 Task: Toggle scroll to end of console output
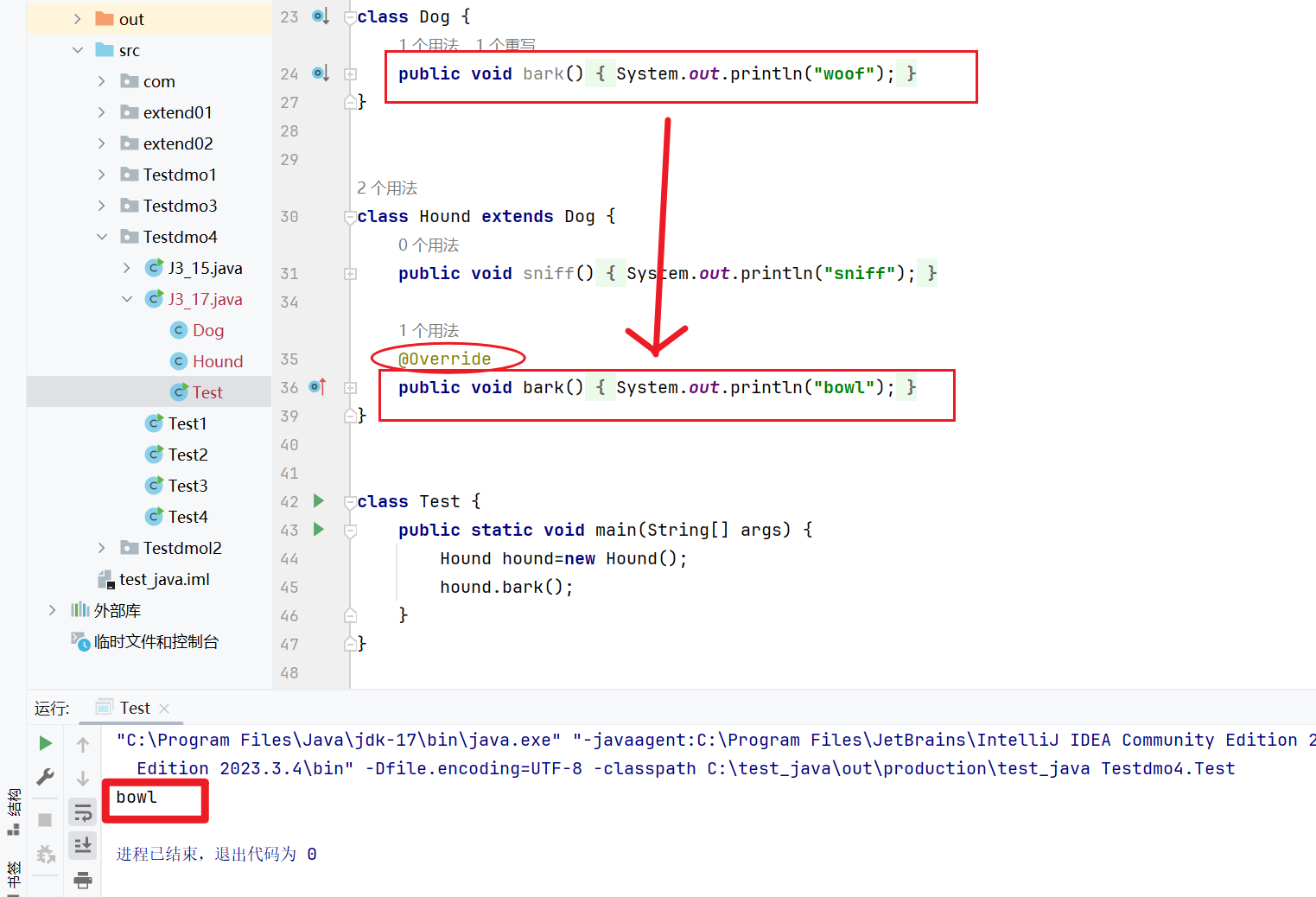pos(83,845)
